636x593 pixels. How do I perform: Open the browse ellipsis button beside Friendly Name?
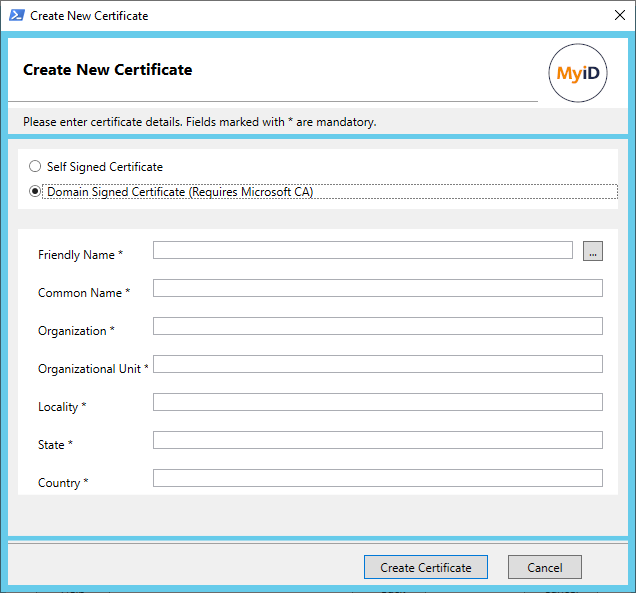(x=593, y=251)
